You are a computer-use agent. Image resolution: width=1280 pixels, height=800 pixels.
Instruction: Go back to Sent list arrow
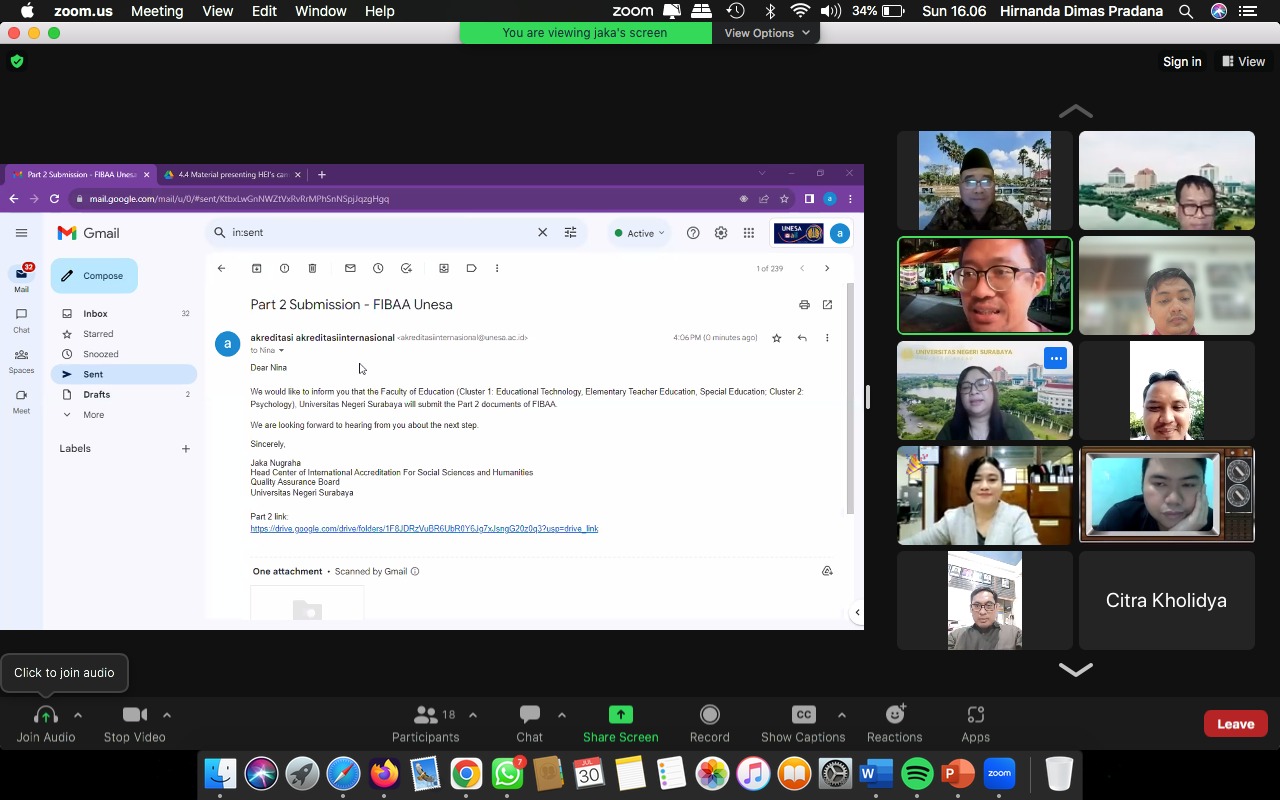[x=222, y=268]
